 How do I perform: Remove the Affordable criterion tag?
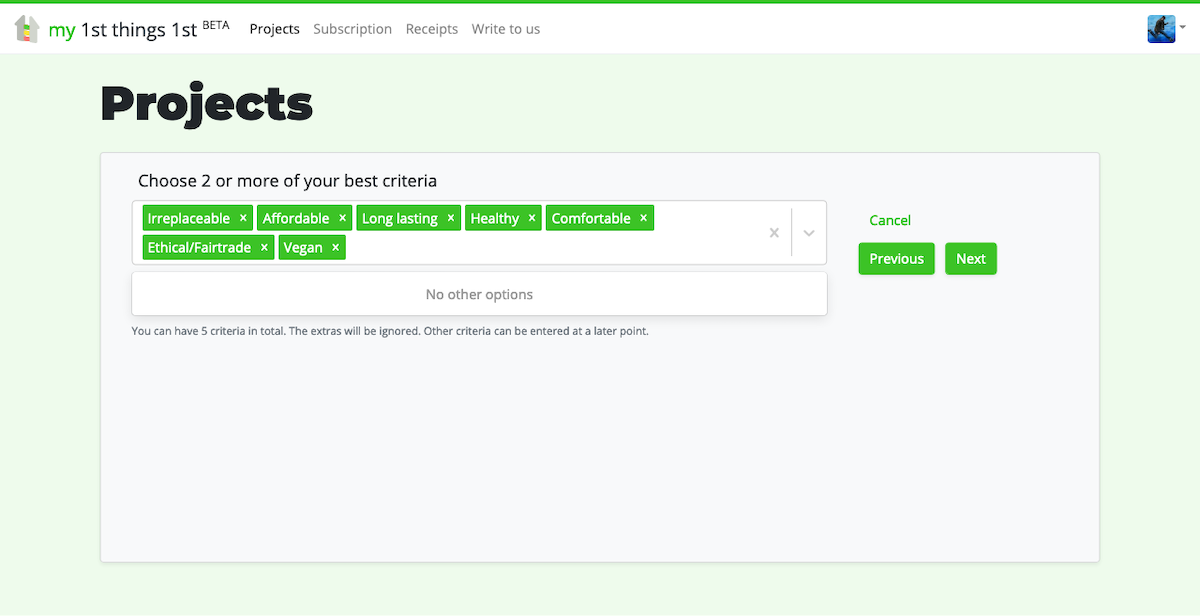click(x=342, y=218)
